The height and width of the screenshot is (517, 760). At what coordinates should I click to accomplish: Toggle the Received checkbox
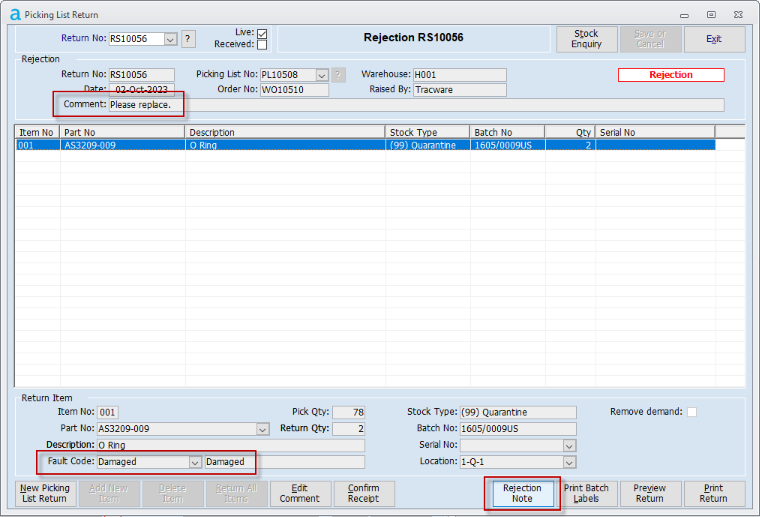(262, 45)
